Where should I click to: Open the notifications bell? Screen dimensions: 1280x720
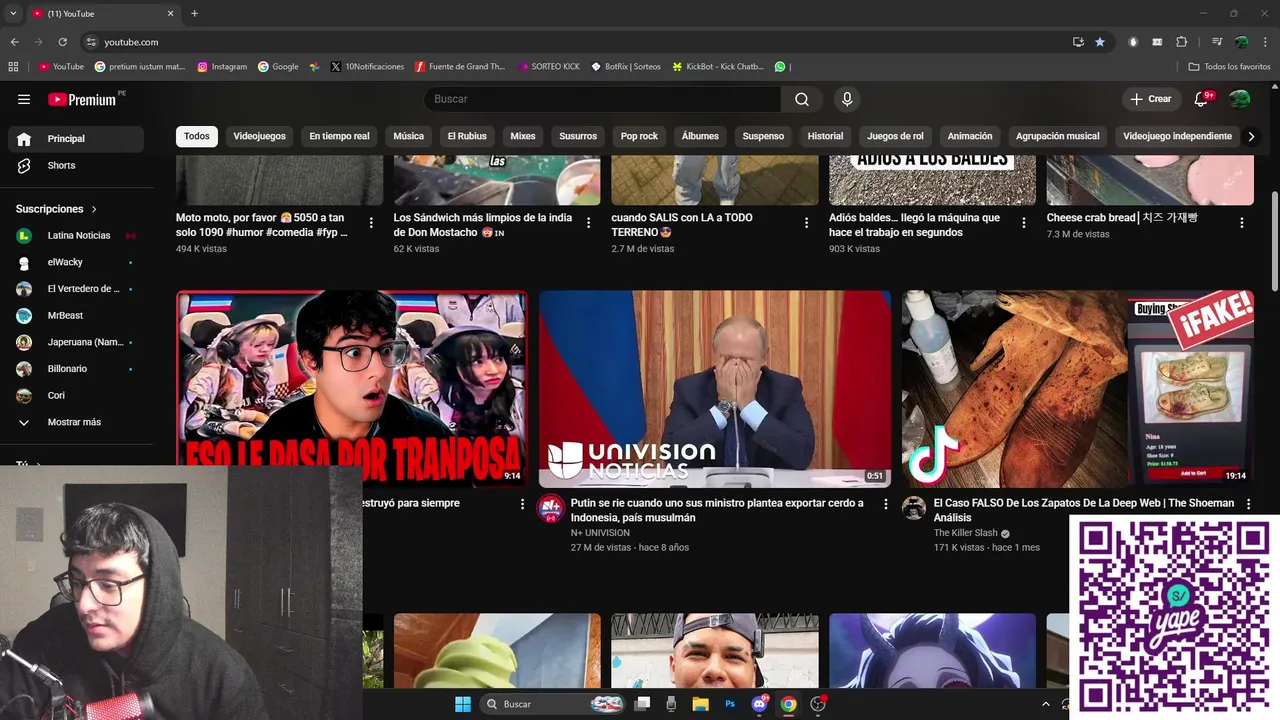tap(1203, 99)
